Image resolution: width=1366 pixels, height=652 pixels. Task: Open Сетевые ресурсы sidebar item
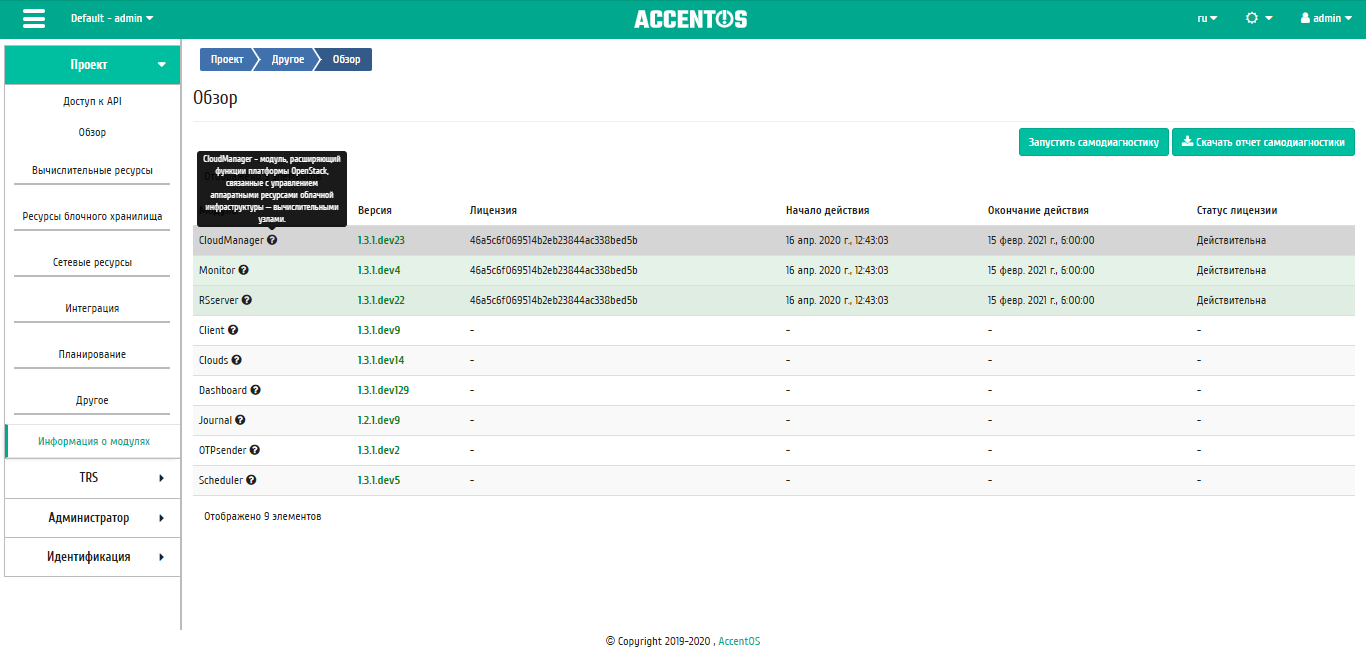(x=92, y=262)
